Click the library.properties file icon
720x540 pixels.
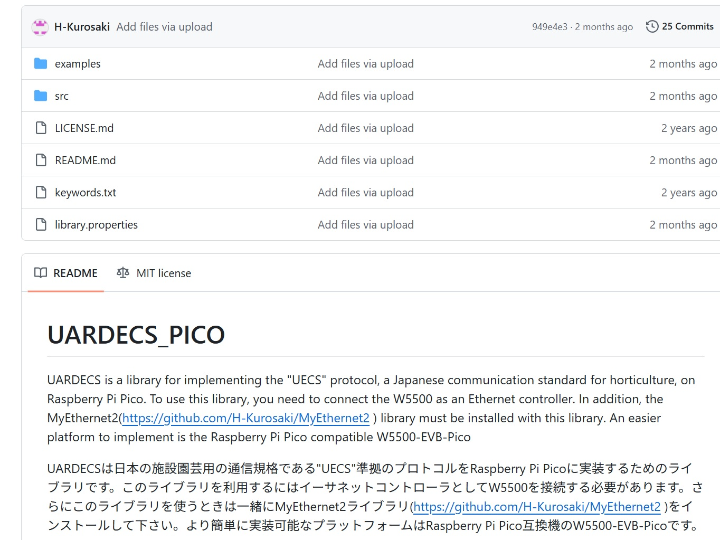pyautogui.click(x=41, y=225)
